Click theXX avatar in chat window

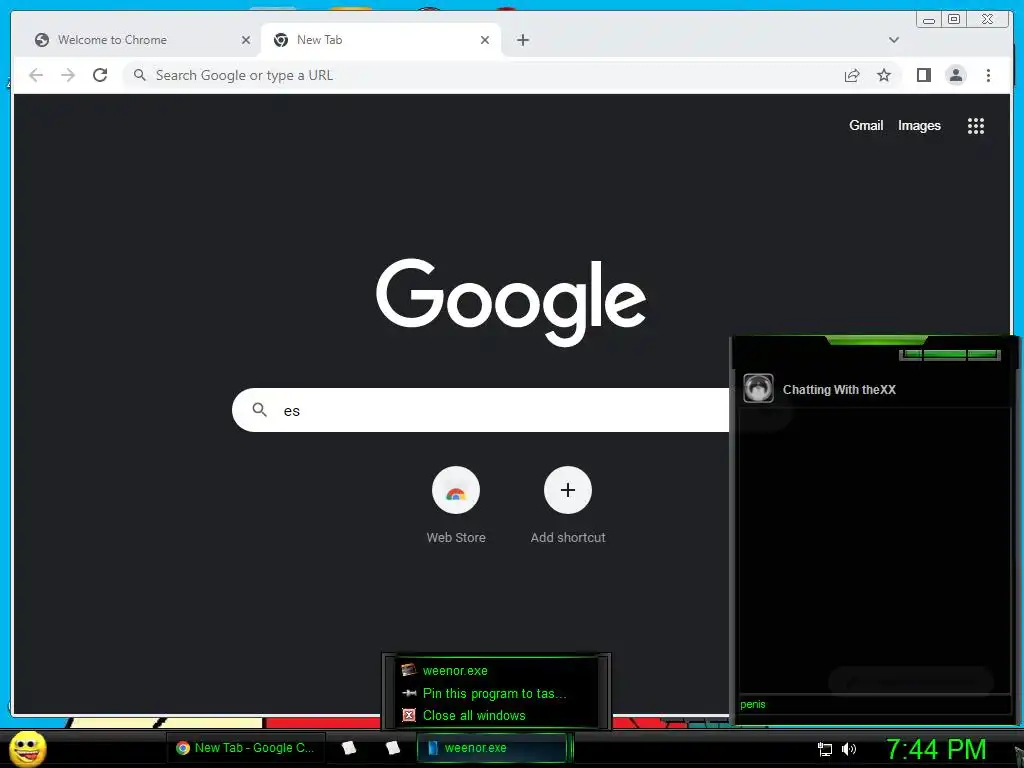[x=758, y=389]
